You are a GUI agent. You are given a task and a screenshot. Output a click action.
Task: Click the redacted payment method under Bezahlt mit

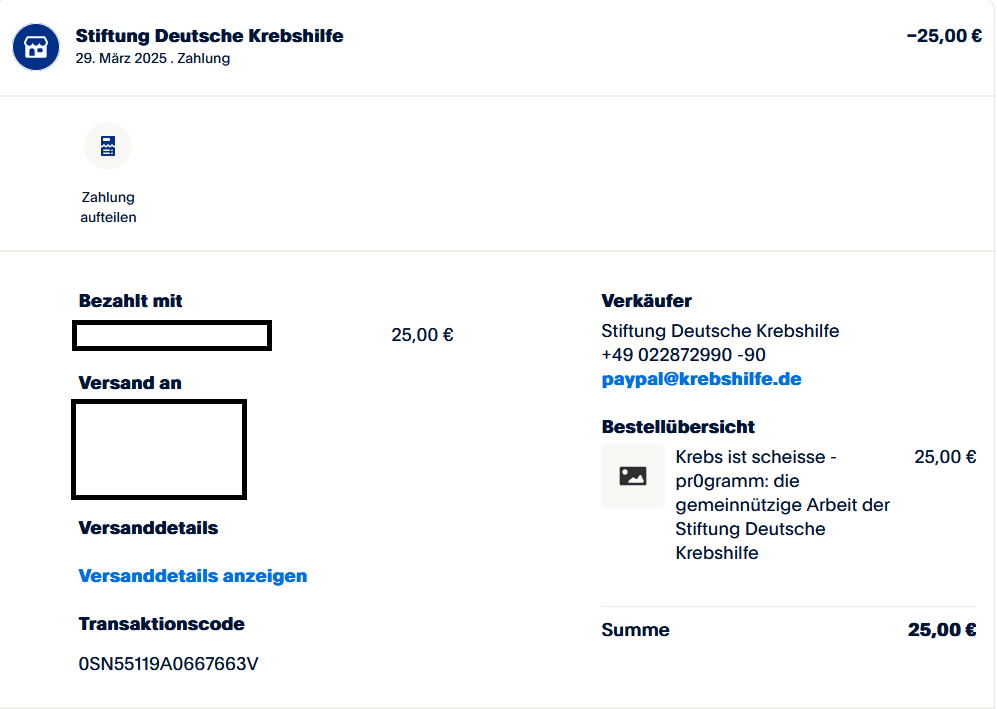[172, 336]
